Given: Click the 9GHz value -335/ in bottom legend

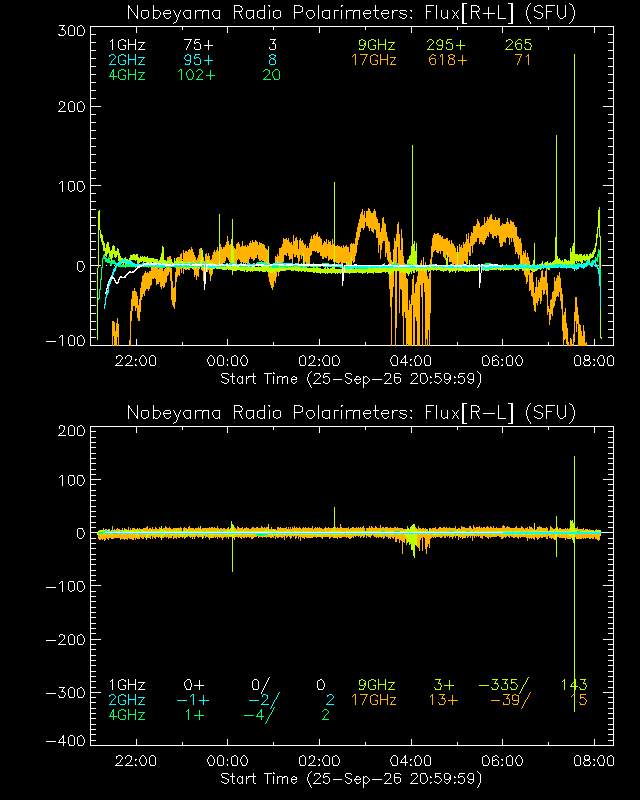Looking at the screenshot, I should [504, 685].
